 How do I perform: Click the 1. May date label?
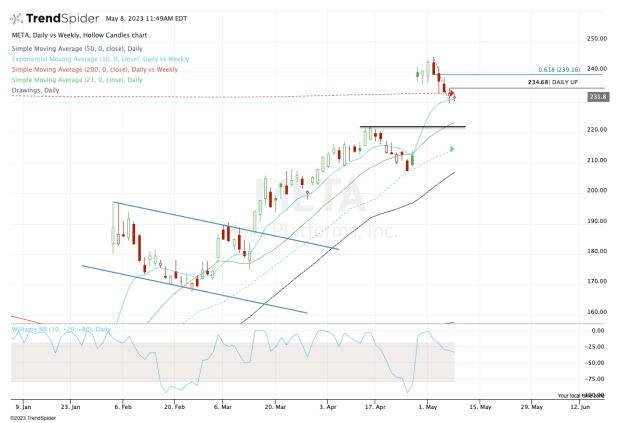click(x=427, y=407)
